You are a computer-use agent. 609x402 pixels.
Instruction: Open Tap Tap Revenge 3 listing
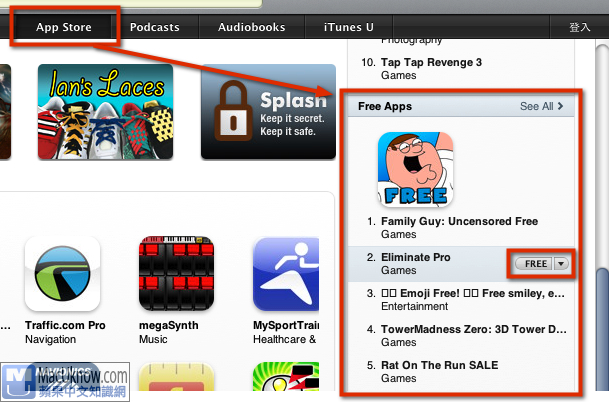click(x=431, y=62)
